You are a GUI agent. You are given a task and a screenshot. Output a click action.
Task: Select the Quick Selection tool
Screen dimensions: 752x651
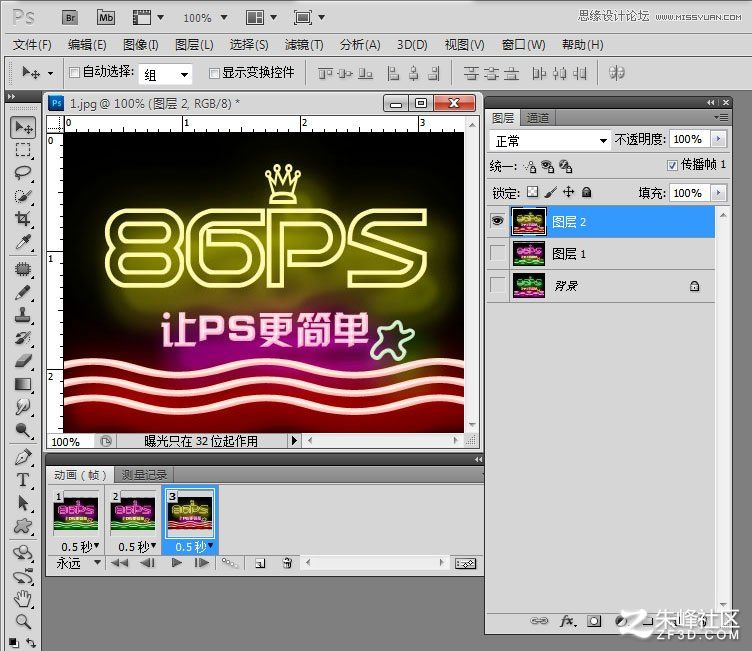click(x=23, y=196)
